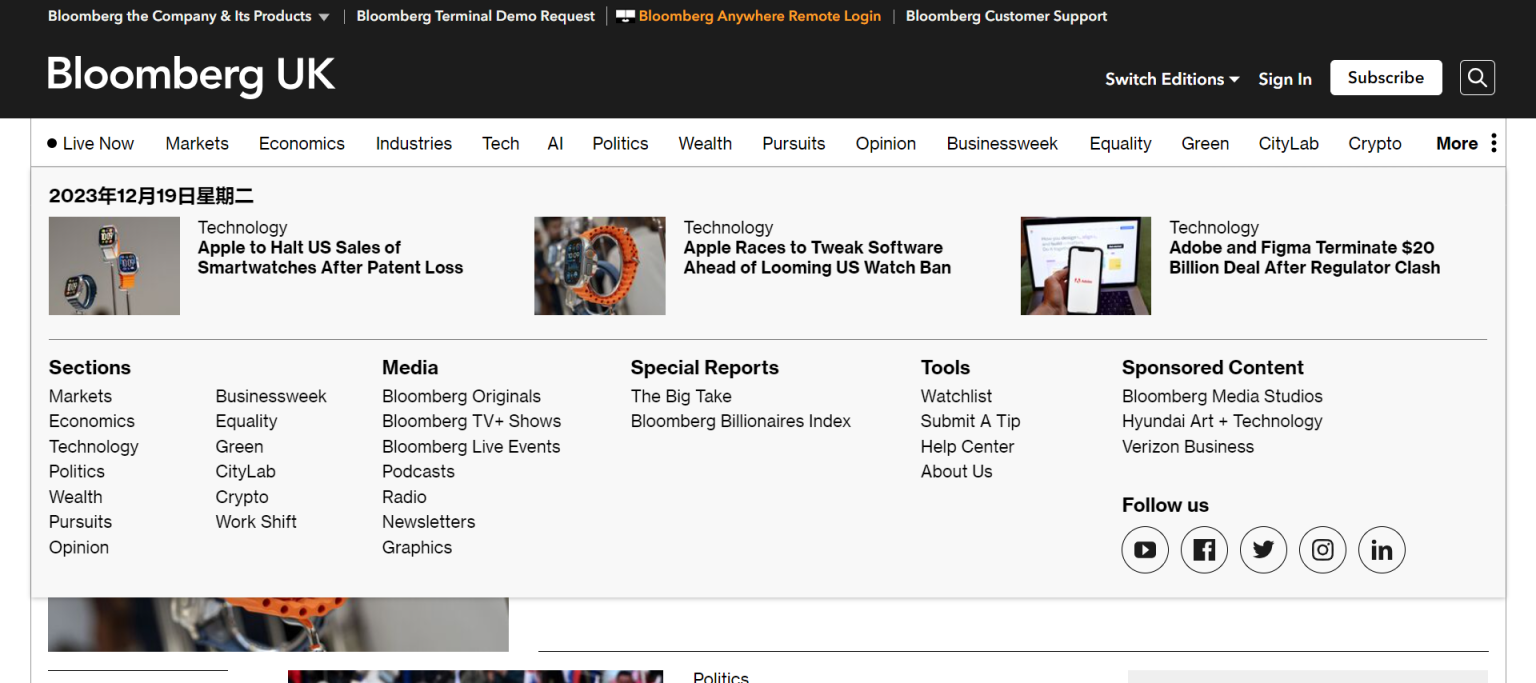Click the Sign In link
1536x683 pixels.
[x=1284, y=79]
